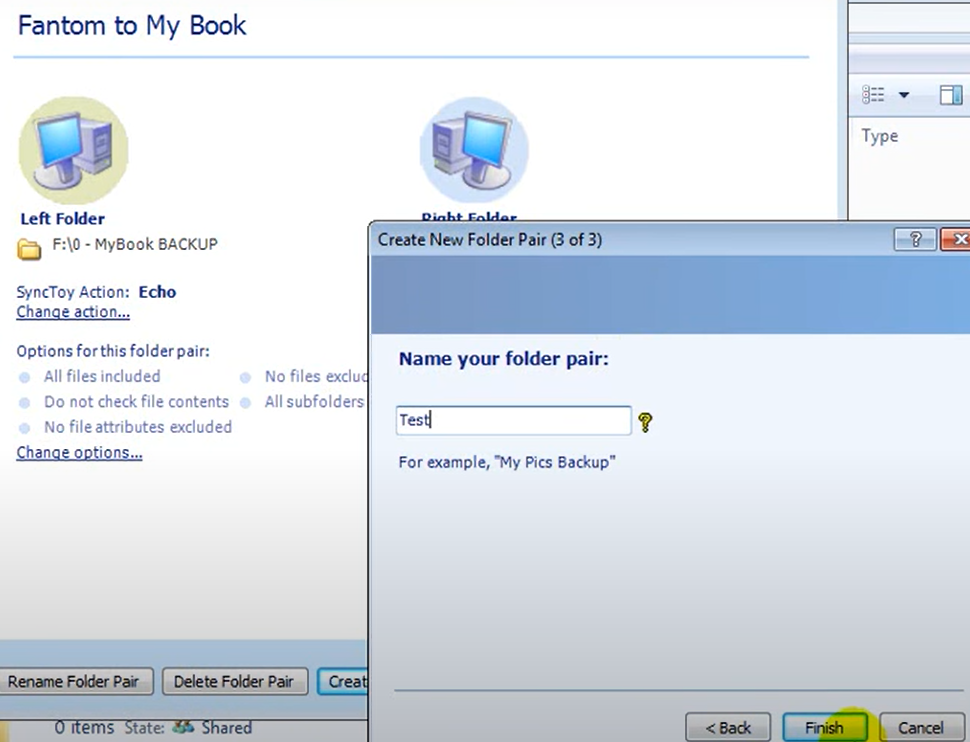The width and height of the screenshot is (970, 742).
Task: Click the Change action... link
Action: point(73,312)
